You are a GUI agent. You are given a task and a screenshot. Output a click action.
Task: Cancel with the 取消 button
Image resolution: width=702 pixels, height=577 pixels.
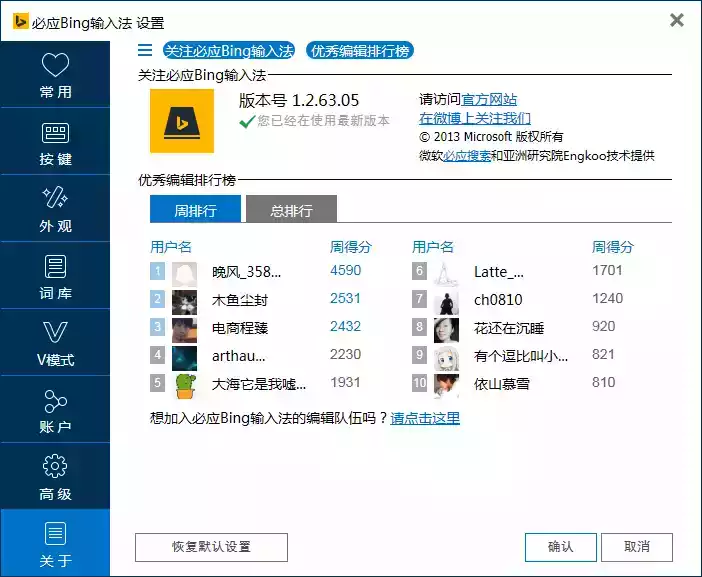pos(637,547)
